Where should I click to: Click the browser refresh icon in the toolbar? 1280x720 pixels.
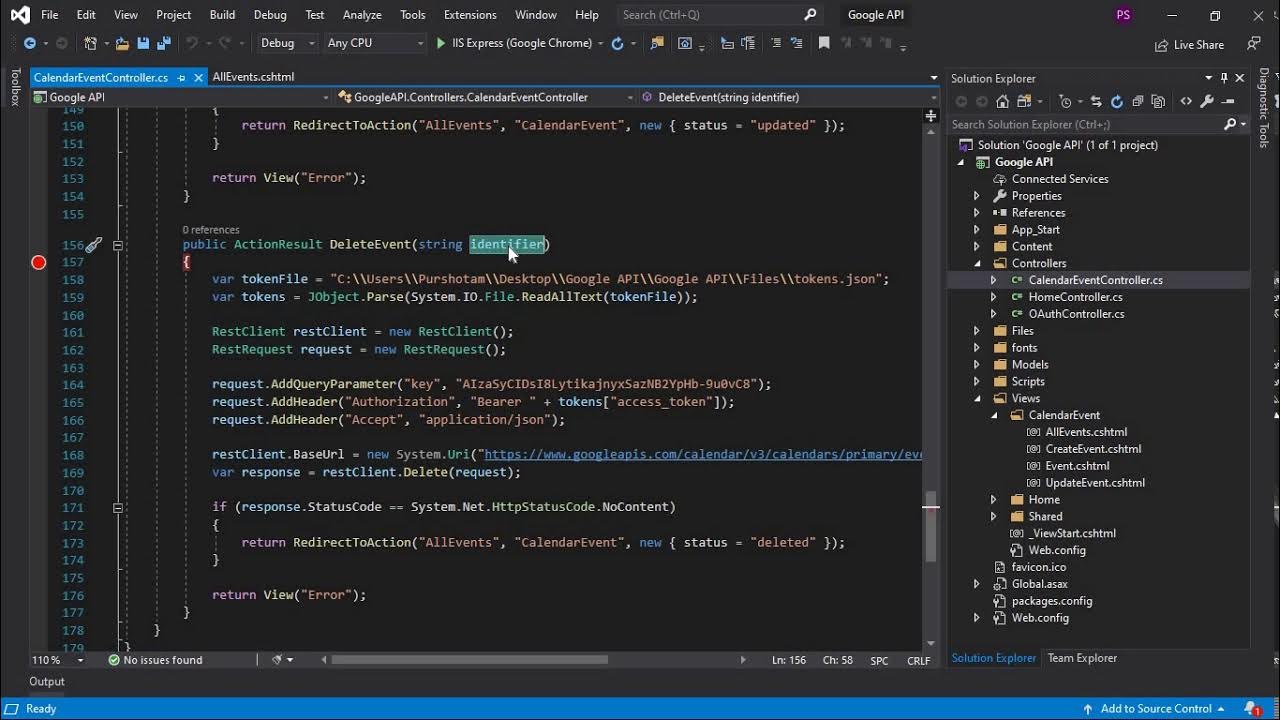[617, 43]
